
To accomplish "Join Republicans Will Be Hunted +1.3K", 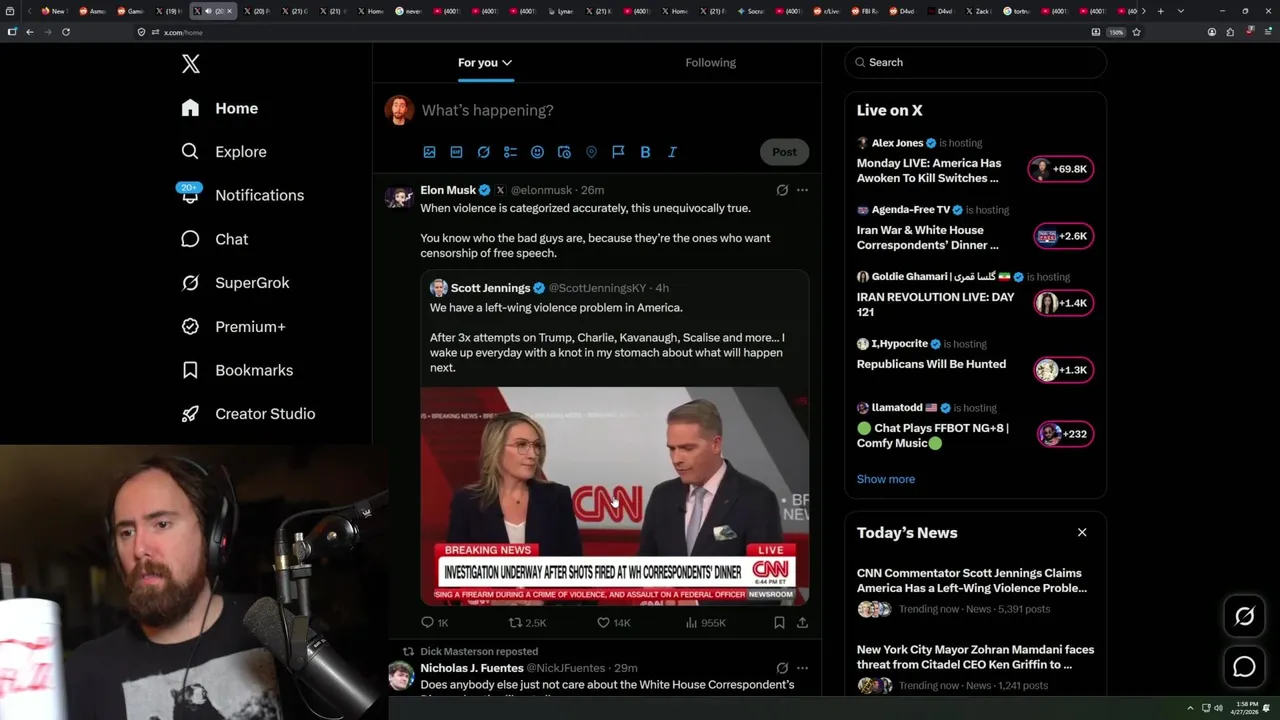I will 1063,370.
